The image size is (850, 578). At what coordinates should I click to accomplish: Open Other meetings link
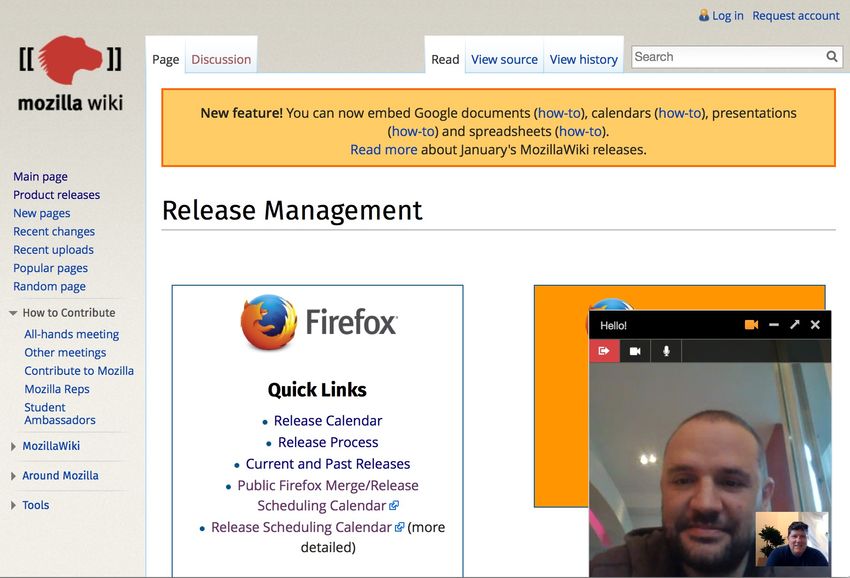[65, 352]
